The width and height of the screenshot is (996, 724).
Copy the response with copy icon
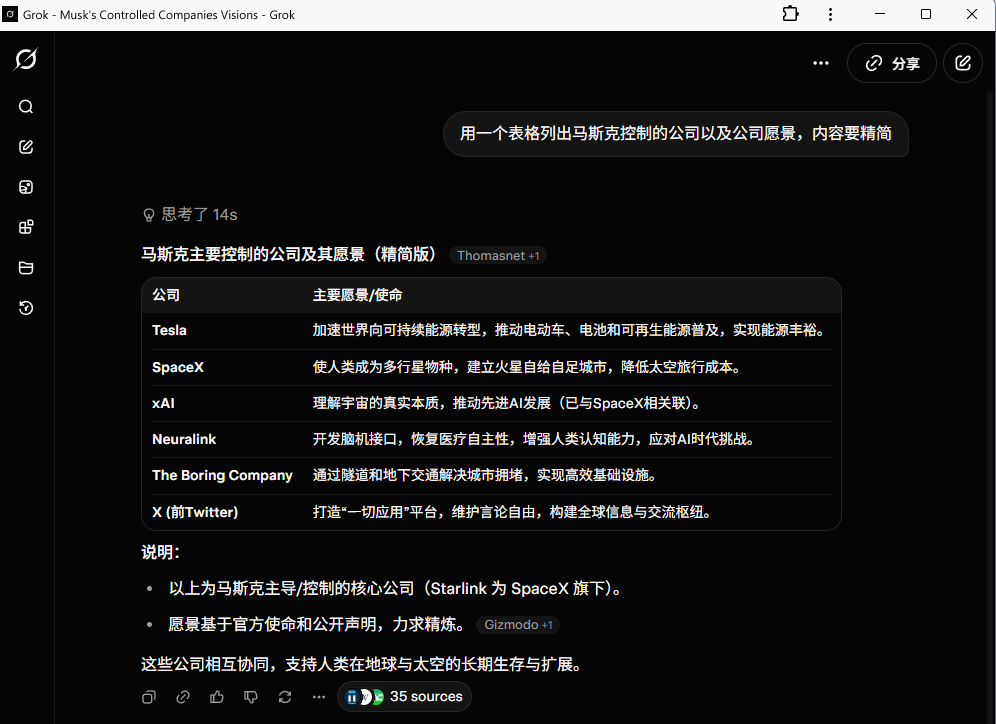(149, 697)
